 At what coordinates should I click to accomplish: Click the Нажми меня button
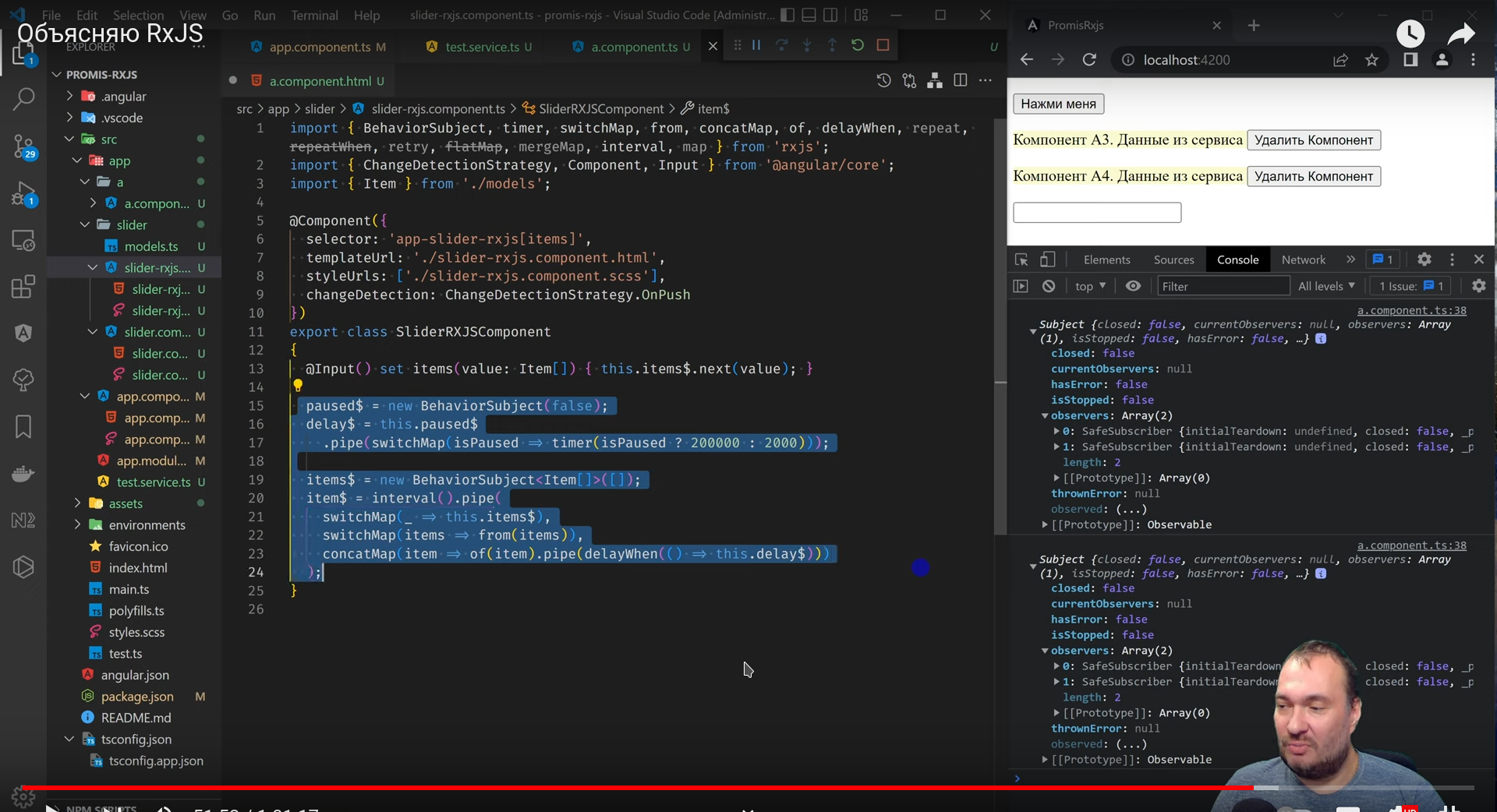click(1058, 104)
